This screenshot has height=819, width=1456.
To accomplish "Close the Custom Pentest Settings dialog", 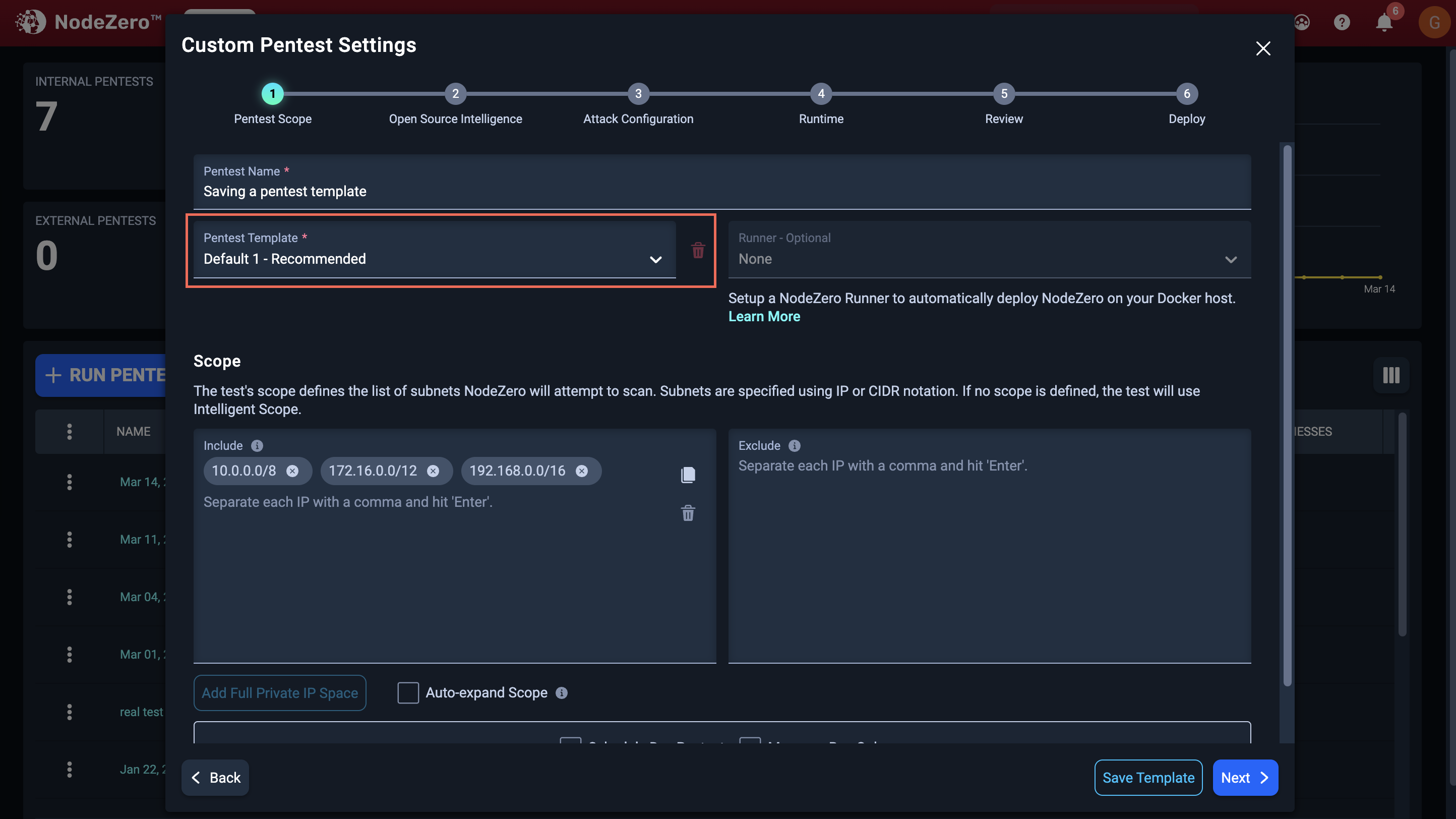I will [x=1263, y=48].
